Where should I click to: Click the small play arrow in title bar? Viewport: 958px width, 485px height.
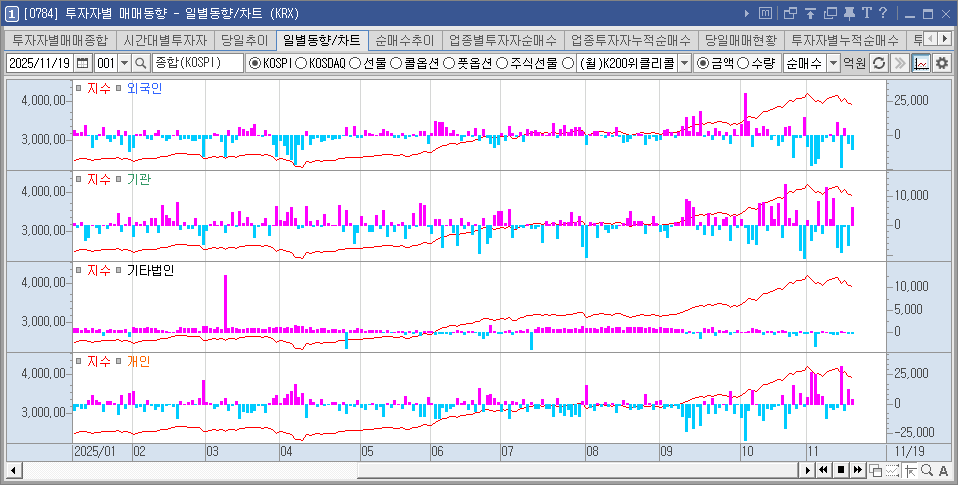click(747, 13)
